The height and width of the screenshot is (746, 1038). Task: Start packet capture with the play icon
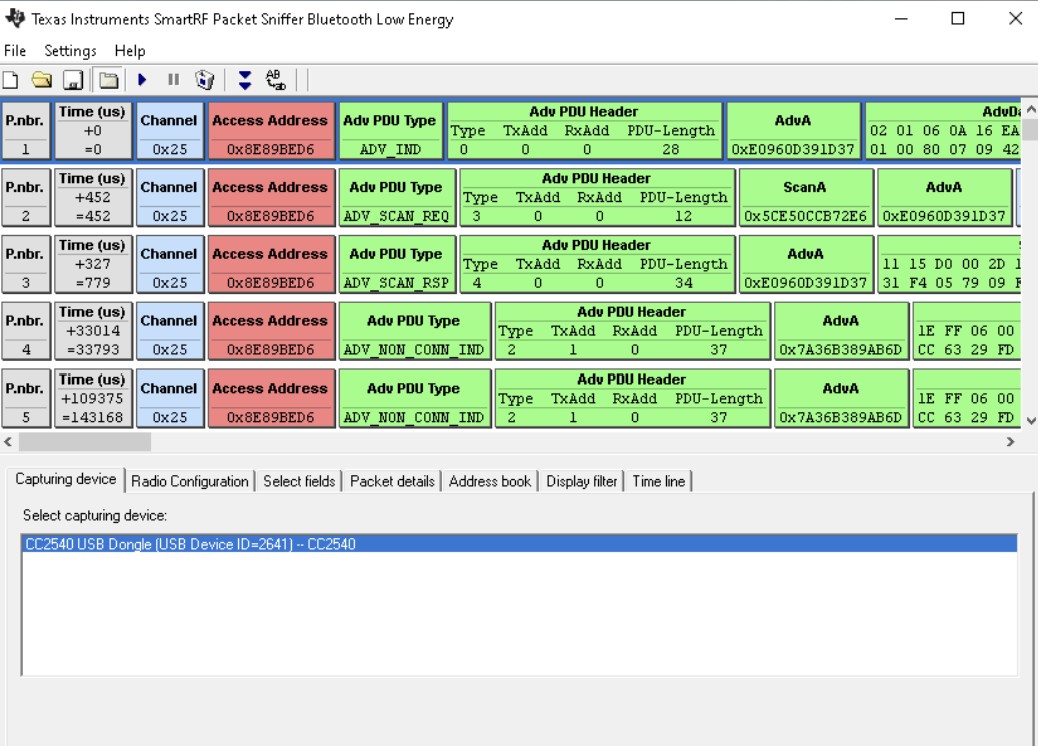pos(142,80)
